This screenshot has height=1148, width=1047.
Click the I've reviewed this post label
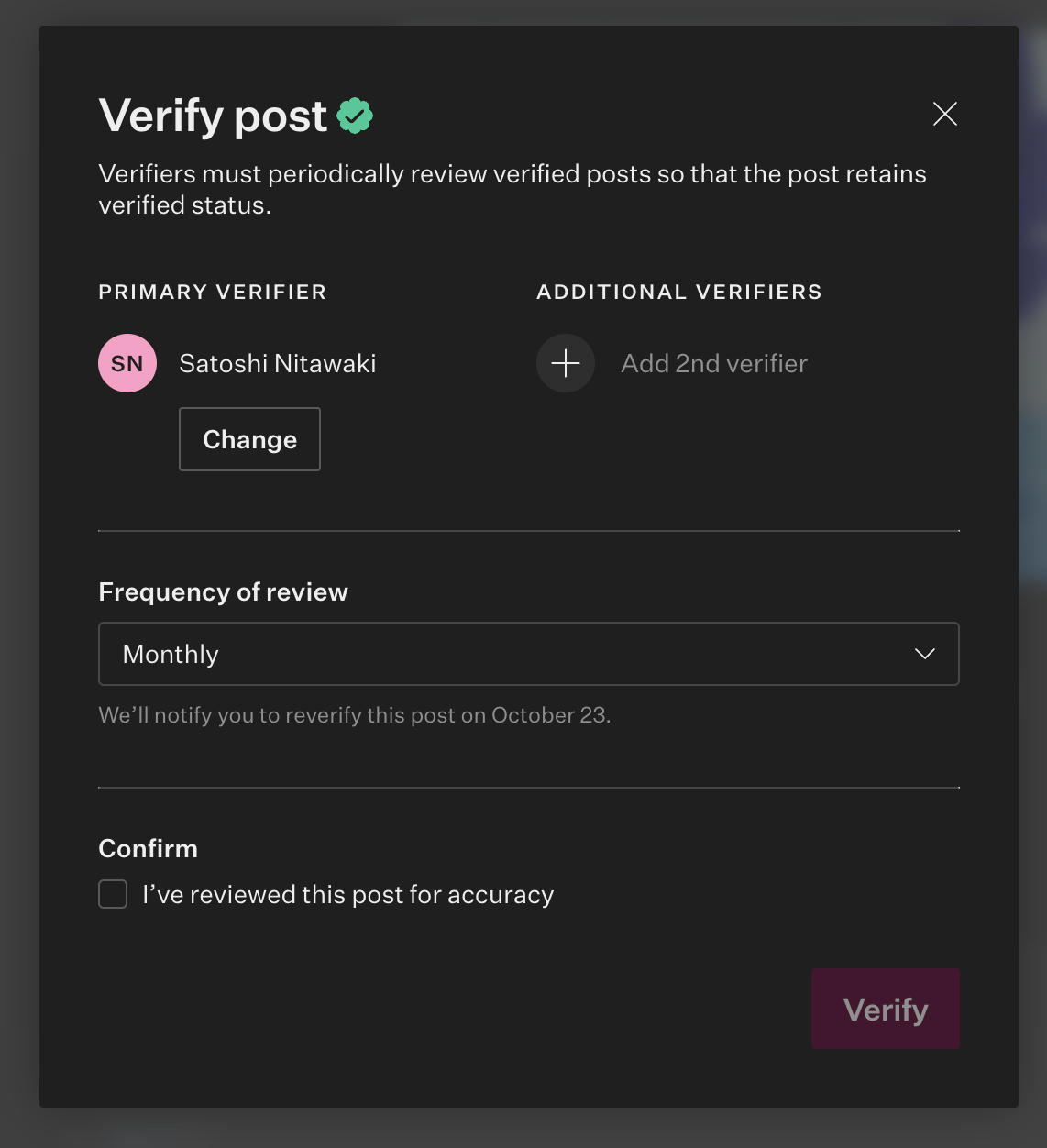[x=348, y=894]
